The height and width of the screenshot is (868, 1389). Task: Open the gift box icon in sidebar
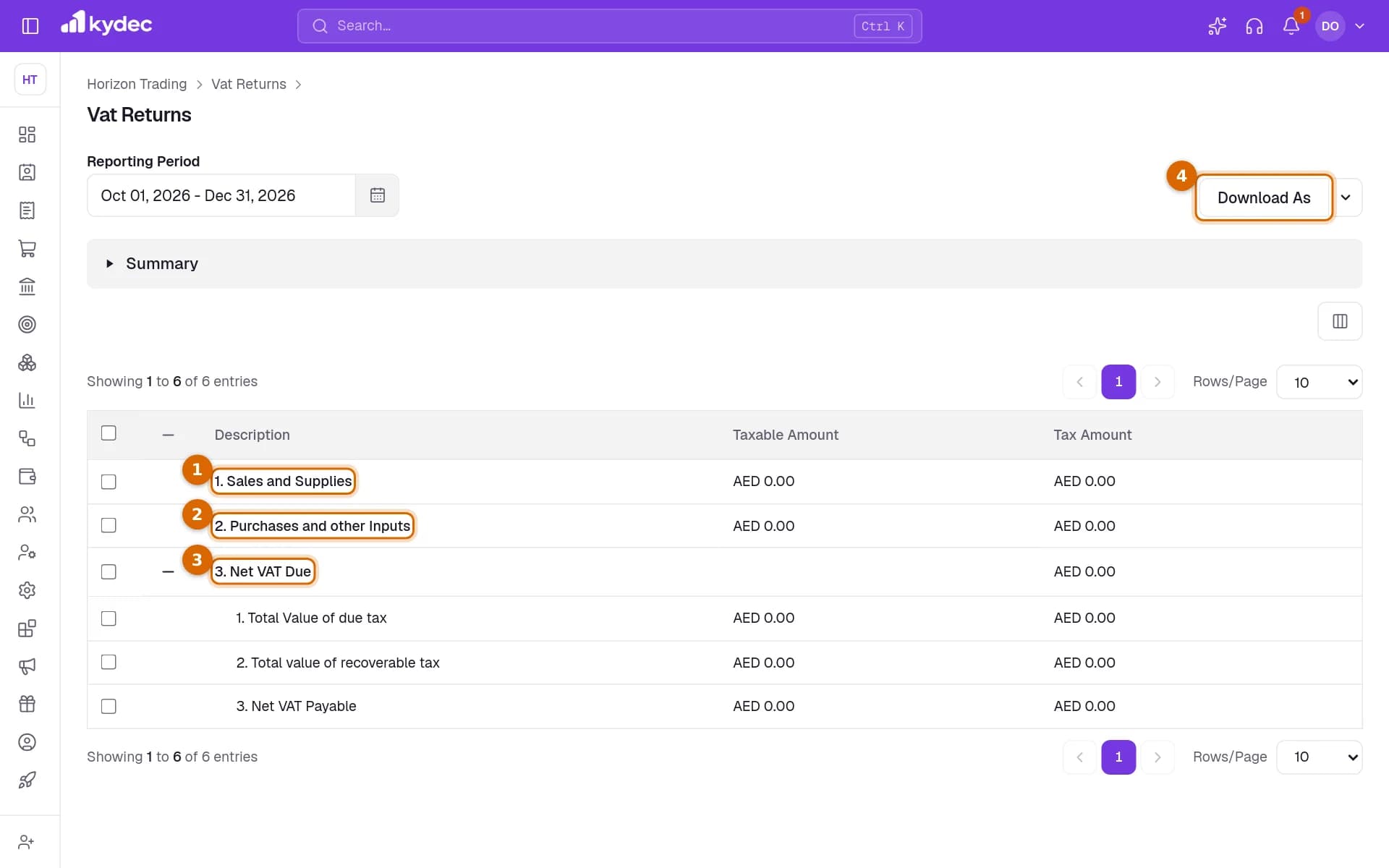click(27, 704)
